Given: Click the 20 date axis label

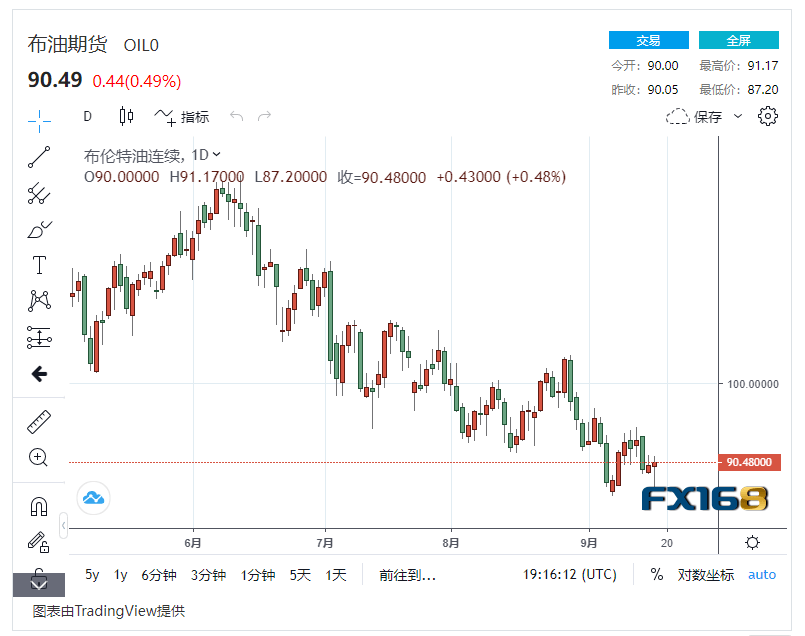Looking at the screenshot, I should click(x=667, y=543).
